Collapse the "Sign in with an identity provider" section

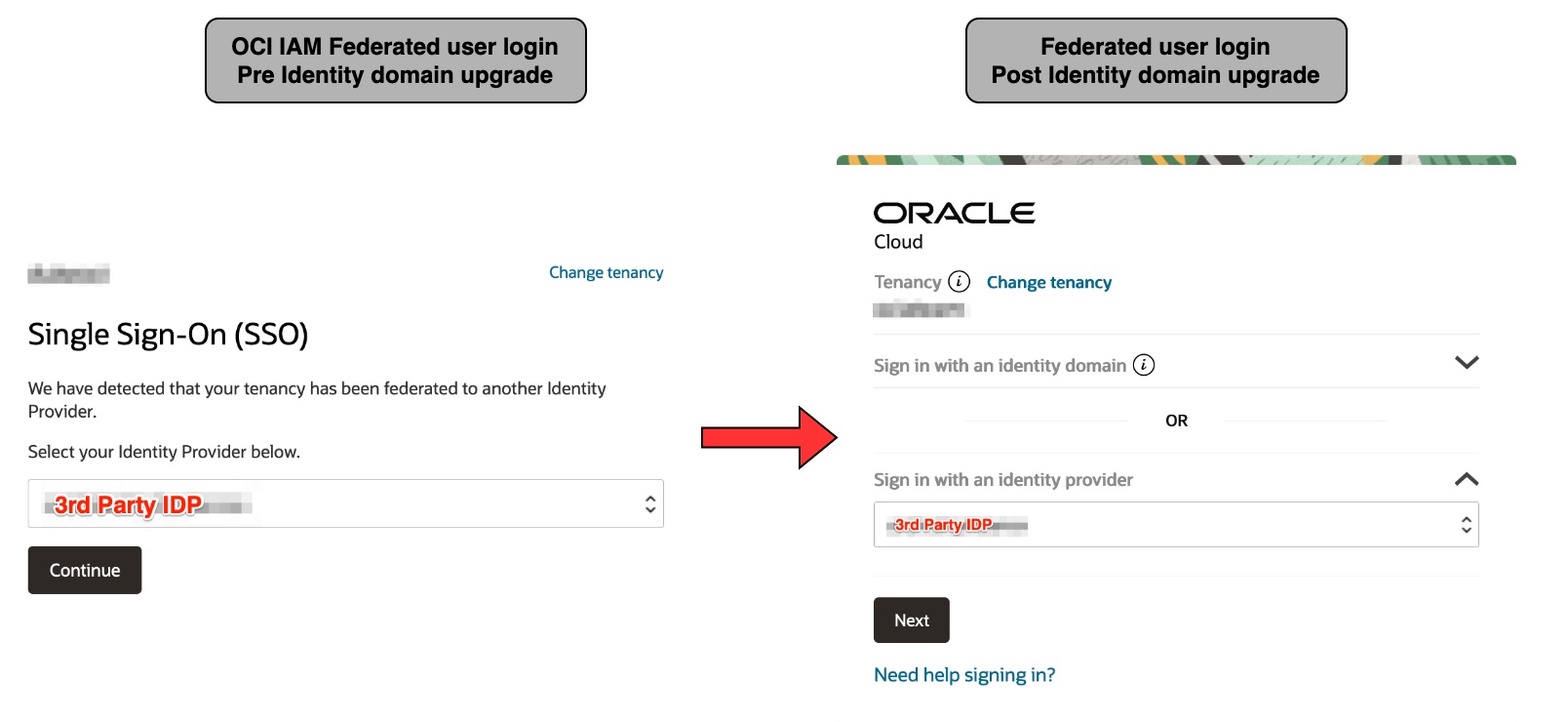pyautogui.click(x=1467, y=478)
